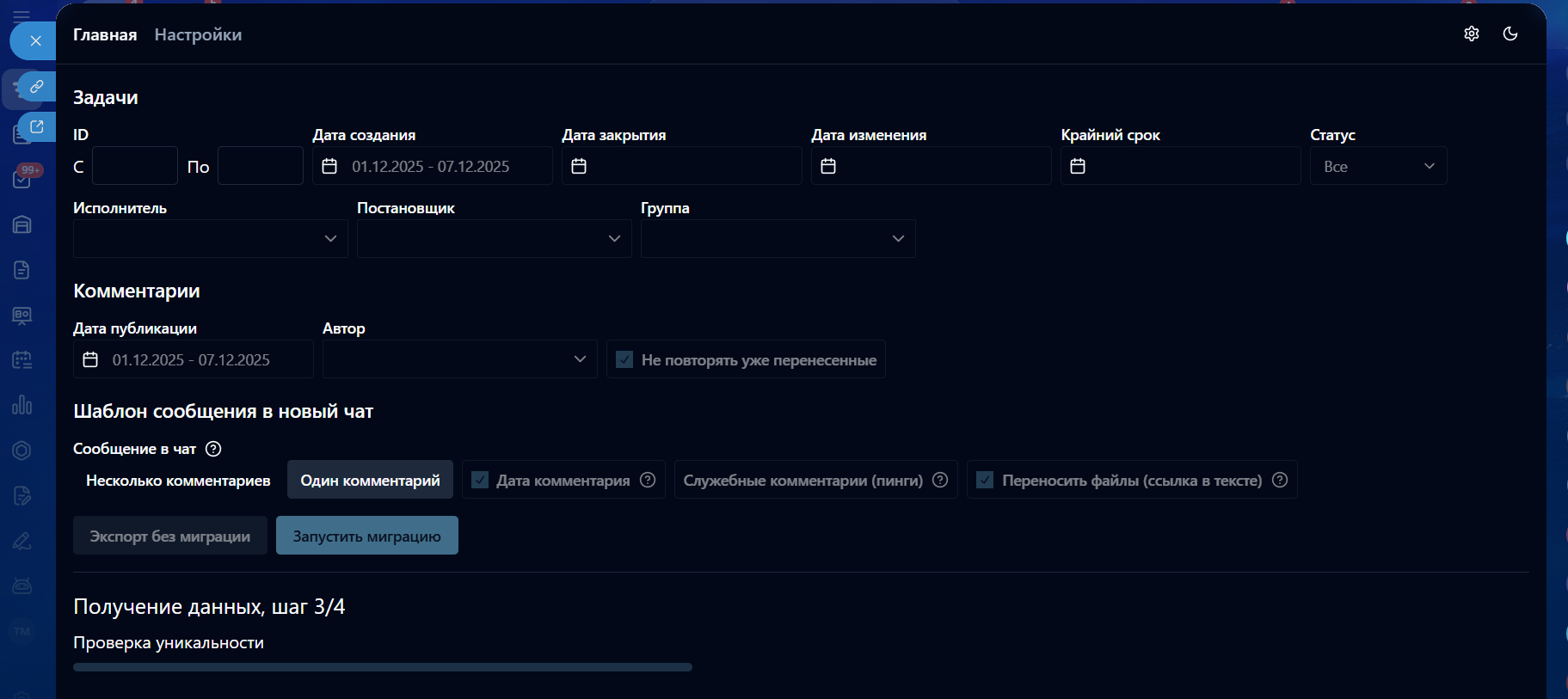Open the Статус dropdown showing Все

point(1378,166)
